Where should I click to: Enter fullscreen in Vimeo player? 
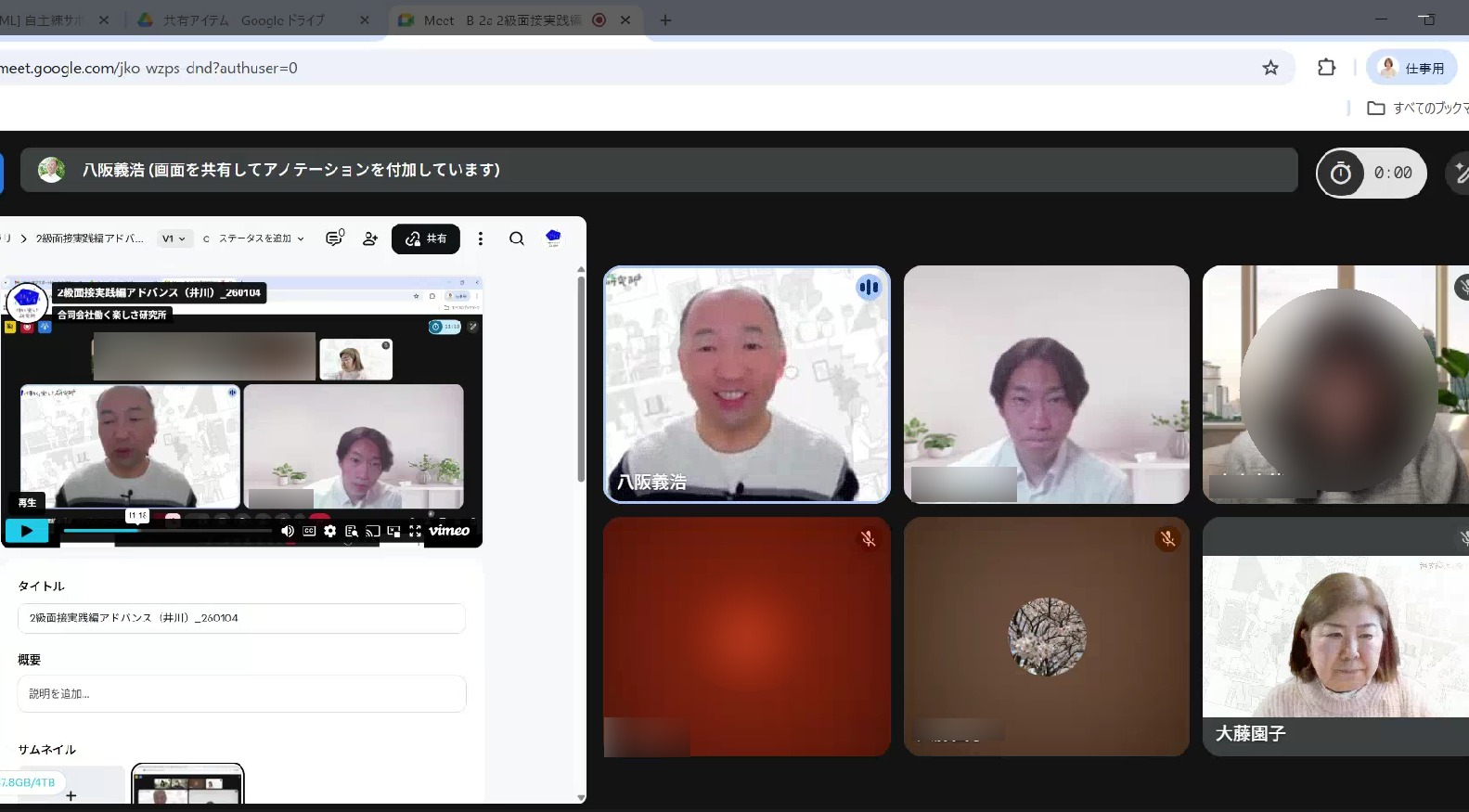(415, 531)
